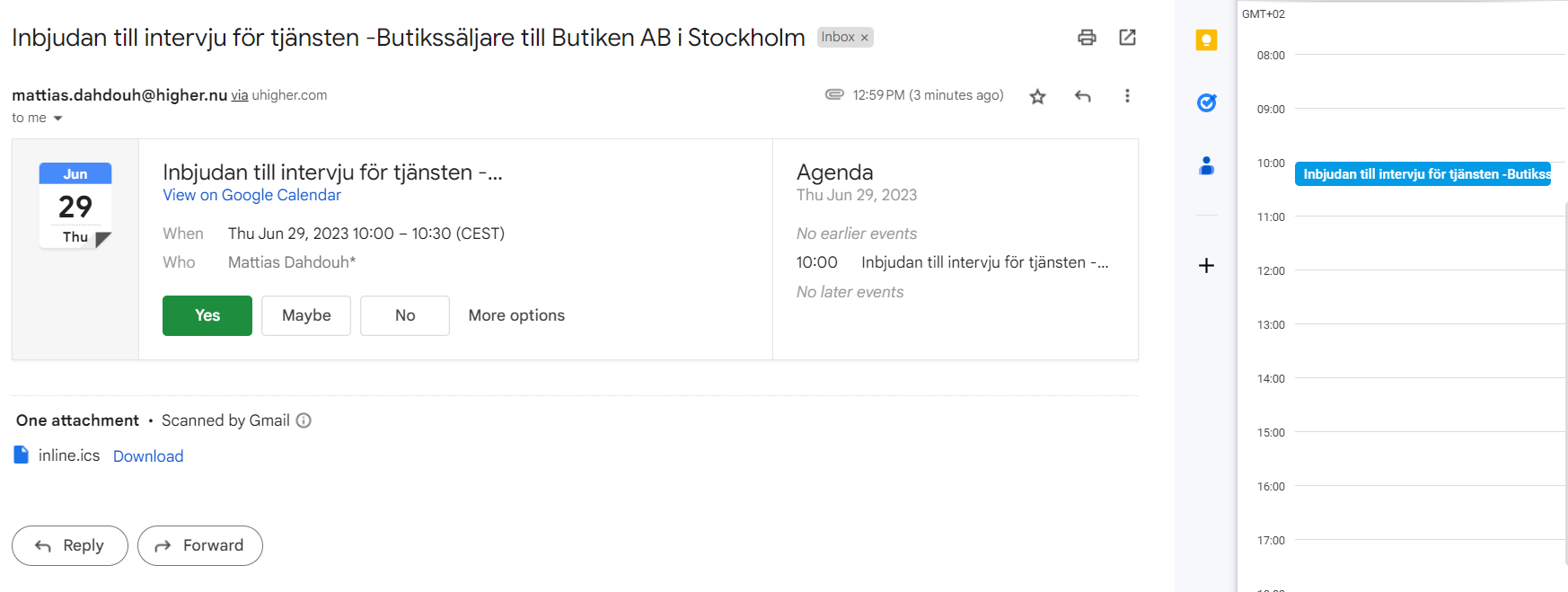Download the inline.ics attachment
Image resolution: width=1568 pixels, height=592 pixels.
point(148,456)
